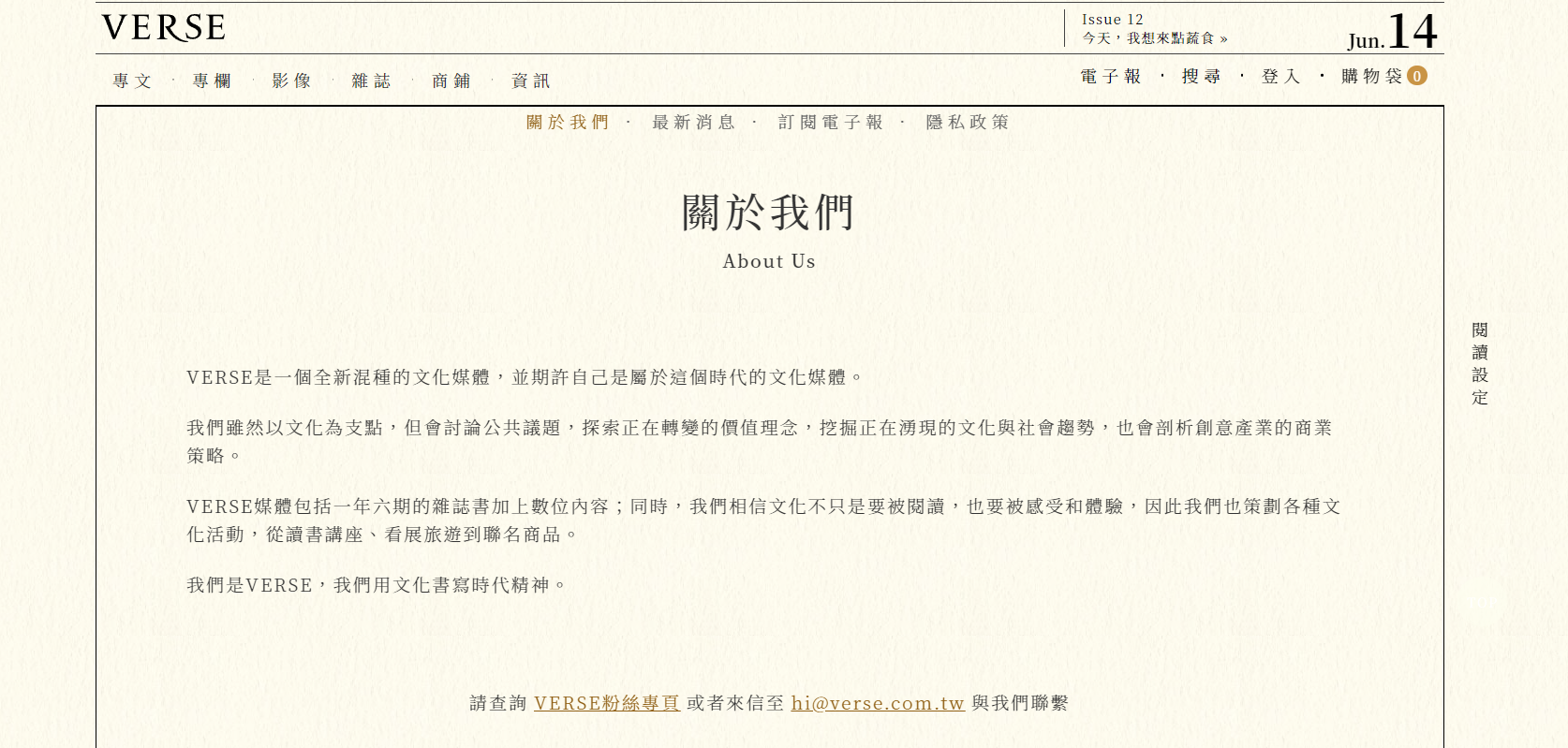Open 電子報 newsletter link
The image size is (1568, 748).
pos(1111,77)
